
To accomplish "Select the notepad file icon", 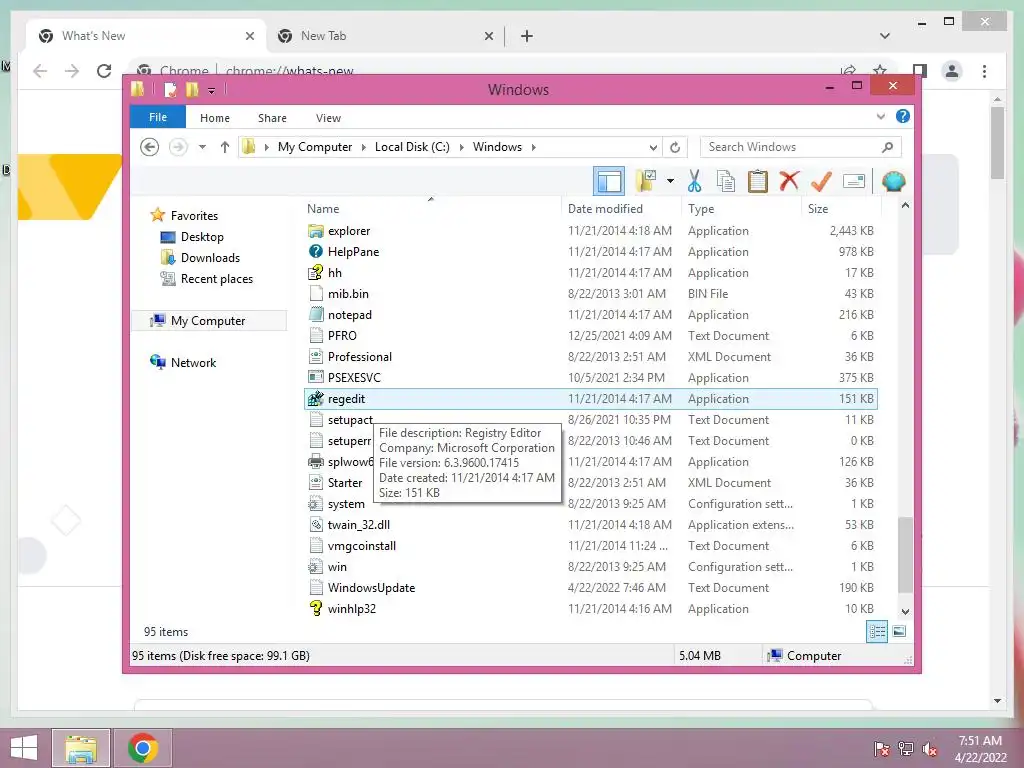I will [315, 314].
